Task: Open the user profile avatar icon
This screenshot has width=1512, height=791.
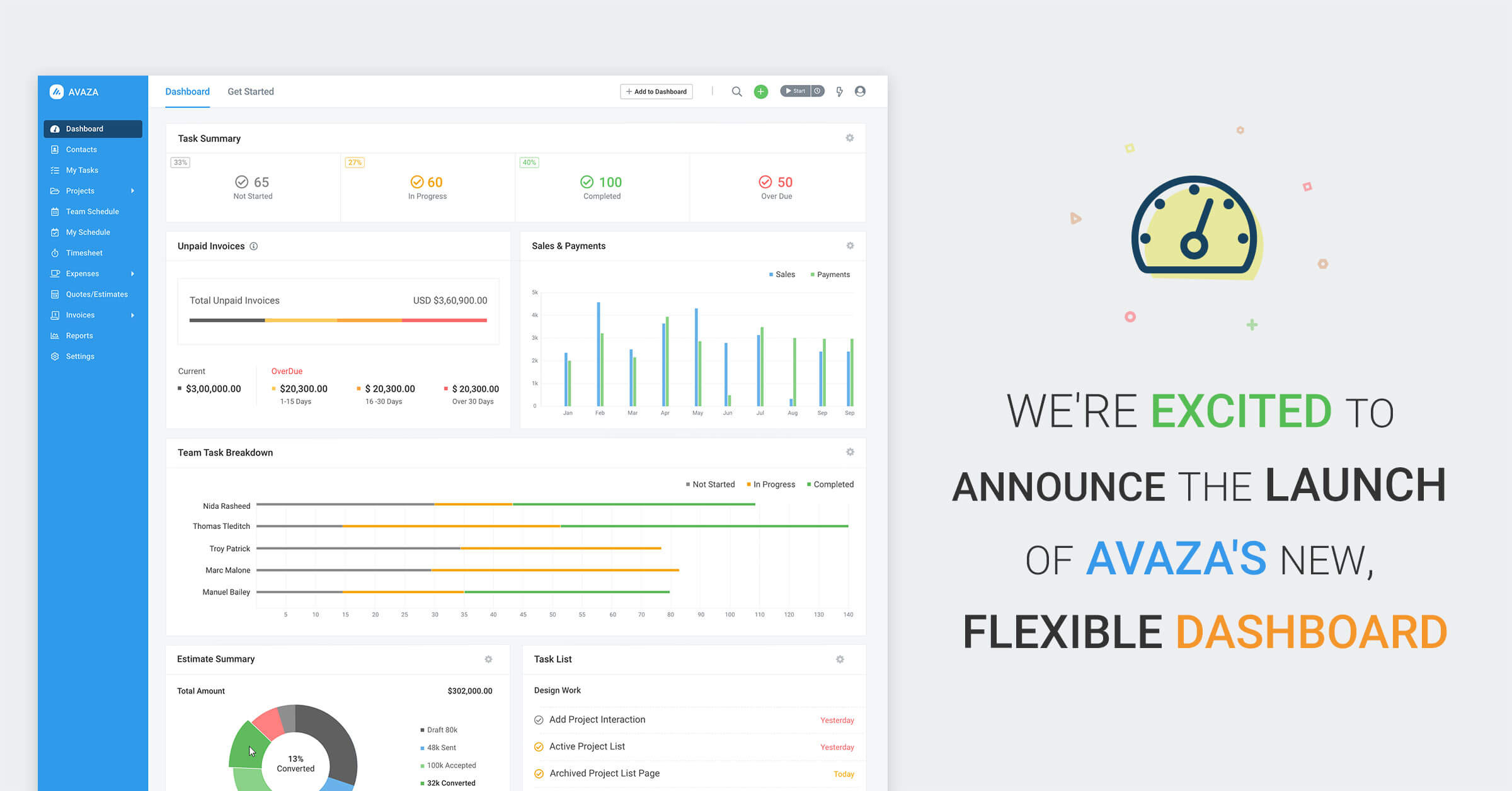Action: (860, 91)
